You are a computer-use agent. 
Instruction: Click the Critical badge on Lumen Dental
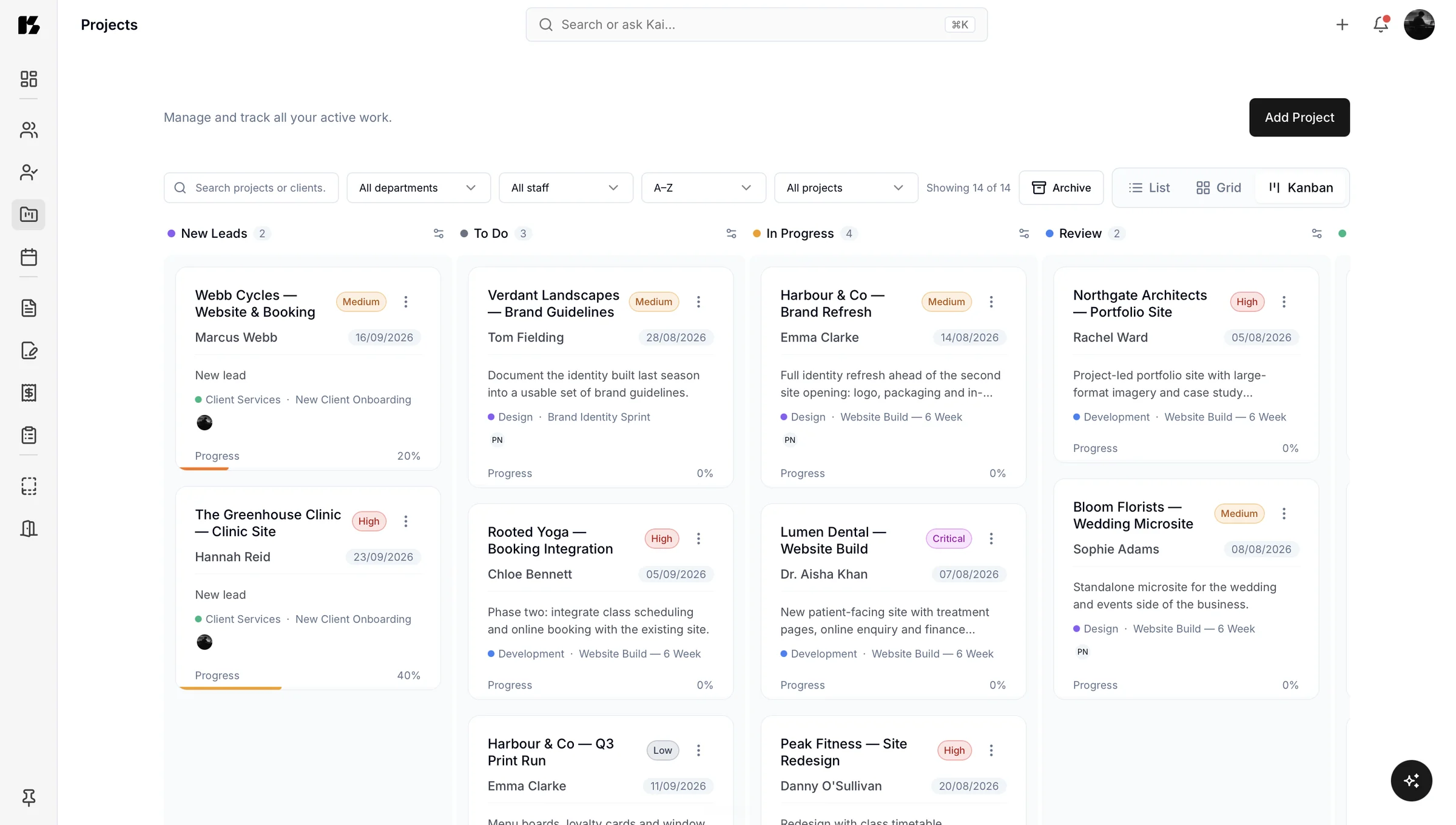click(x=948, y=539)
